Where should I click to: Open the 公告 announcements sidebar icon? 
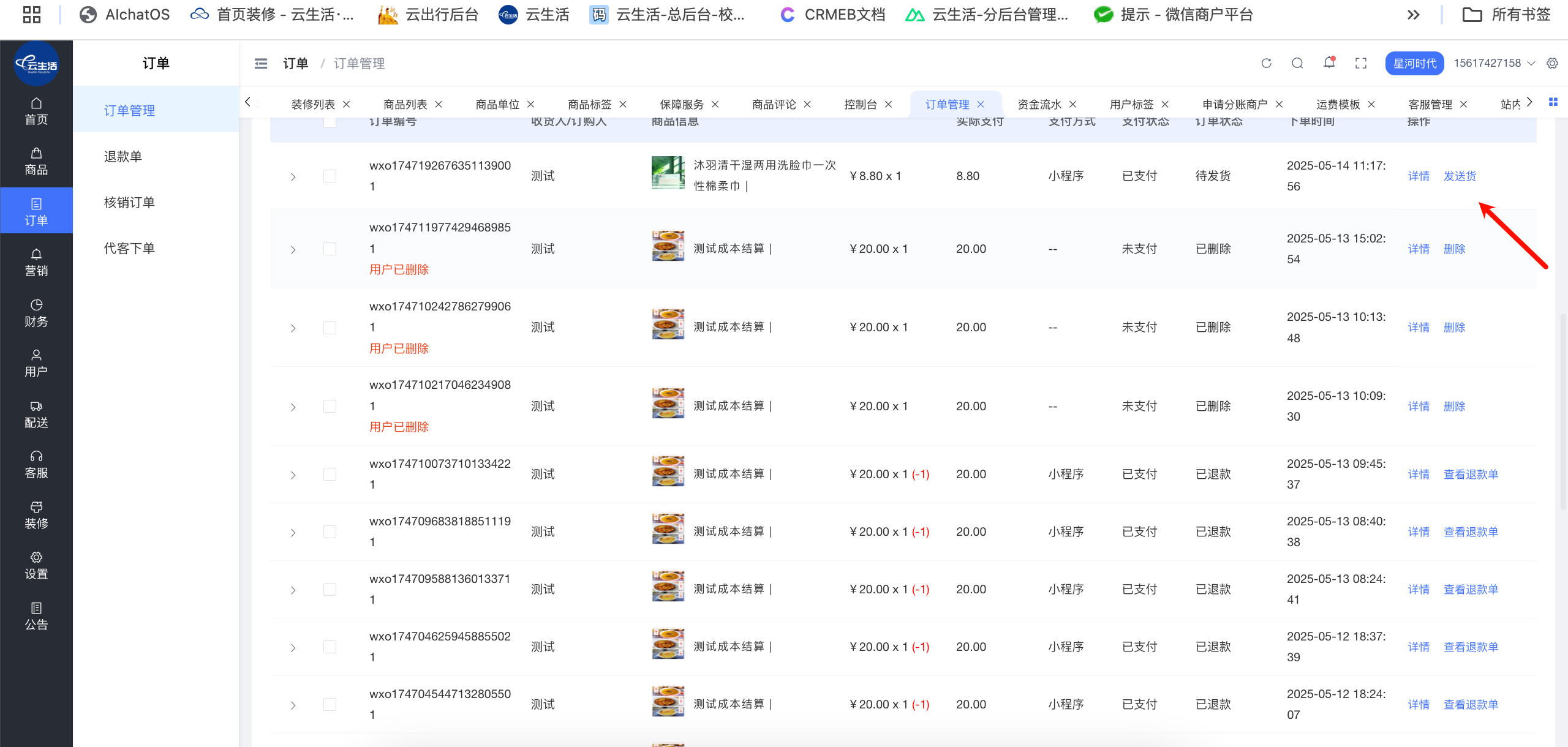pyautogui.click(x=36, y=617)
